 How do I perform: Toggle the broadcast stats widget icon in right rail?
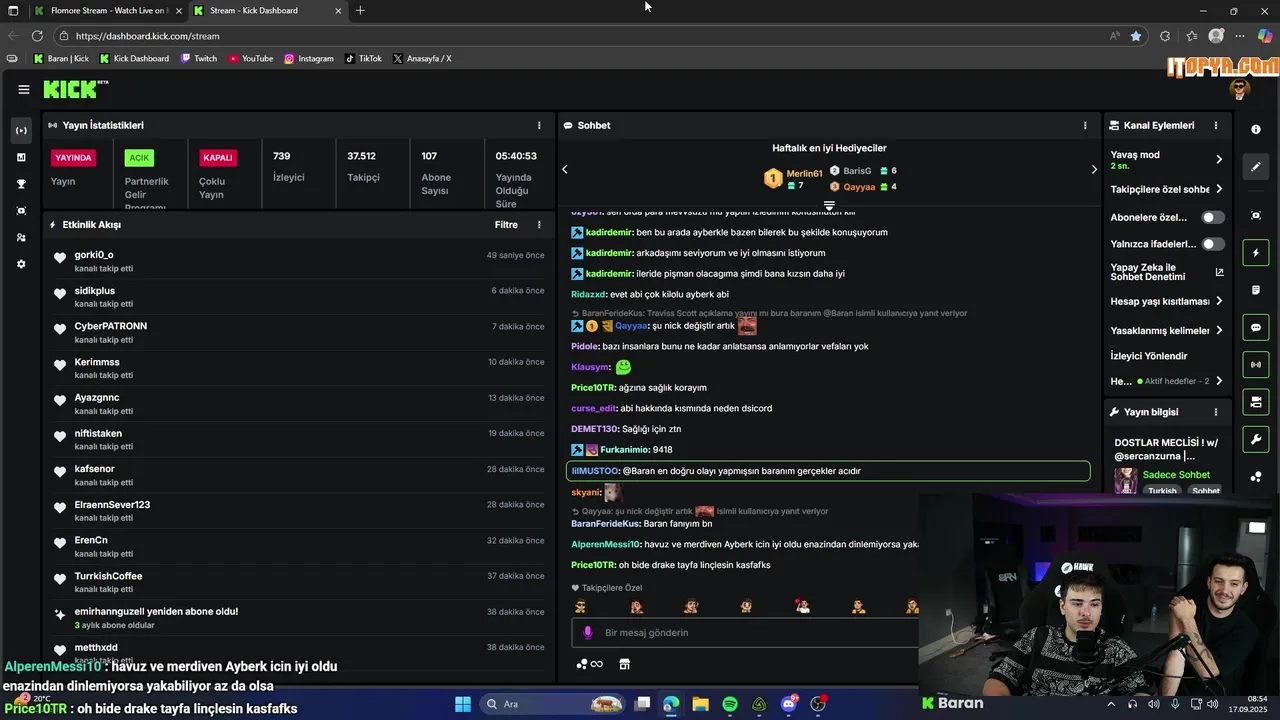[1256, 365]
